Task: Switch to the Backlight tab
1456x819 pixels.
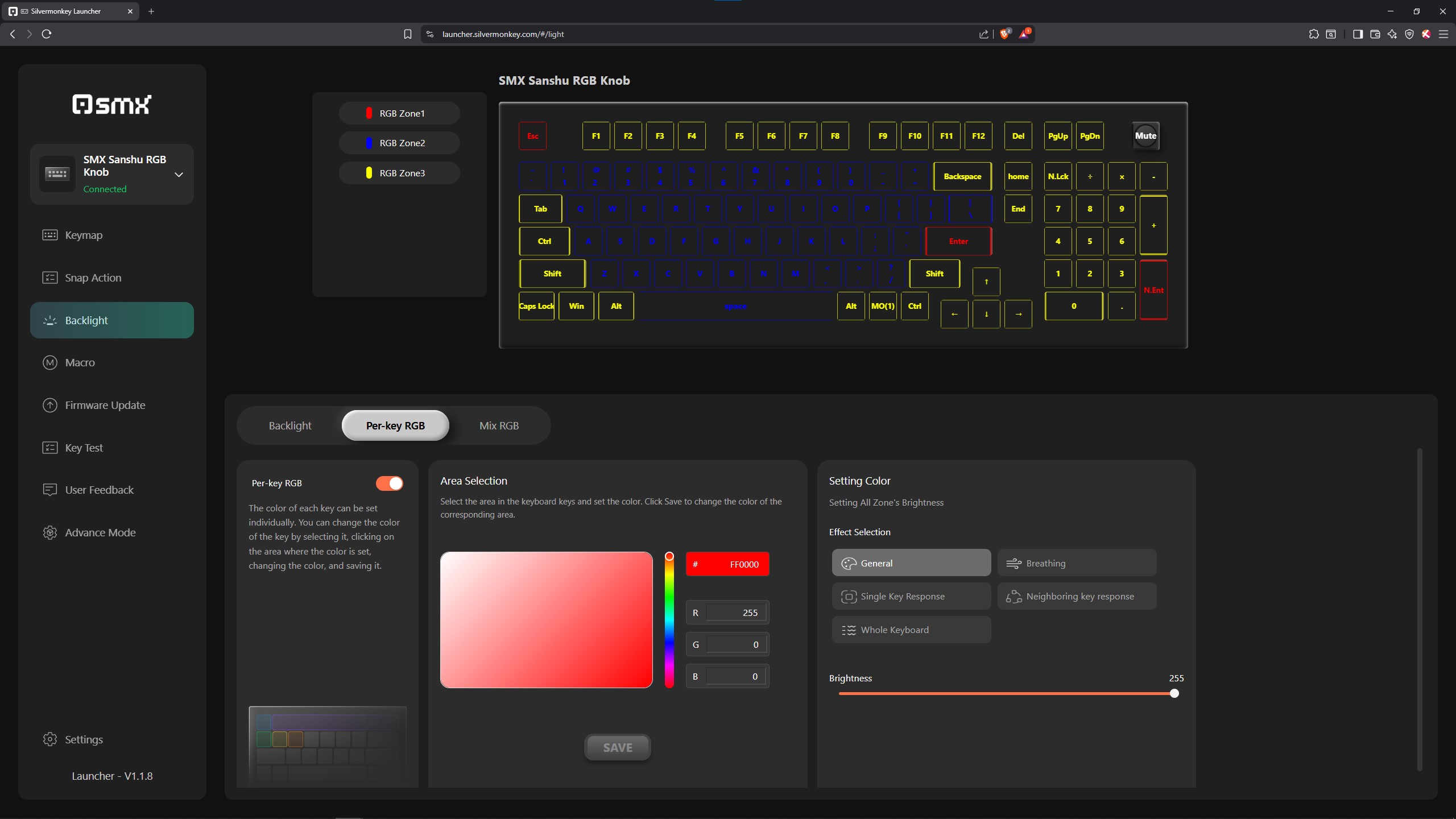Action: (290, 425)
